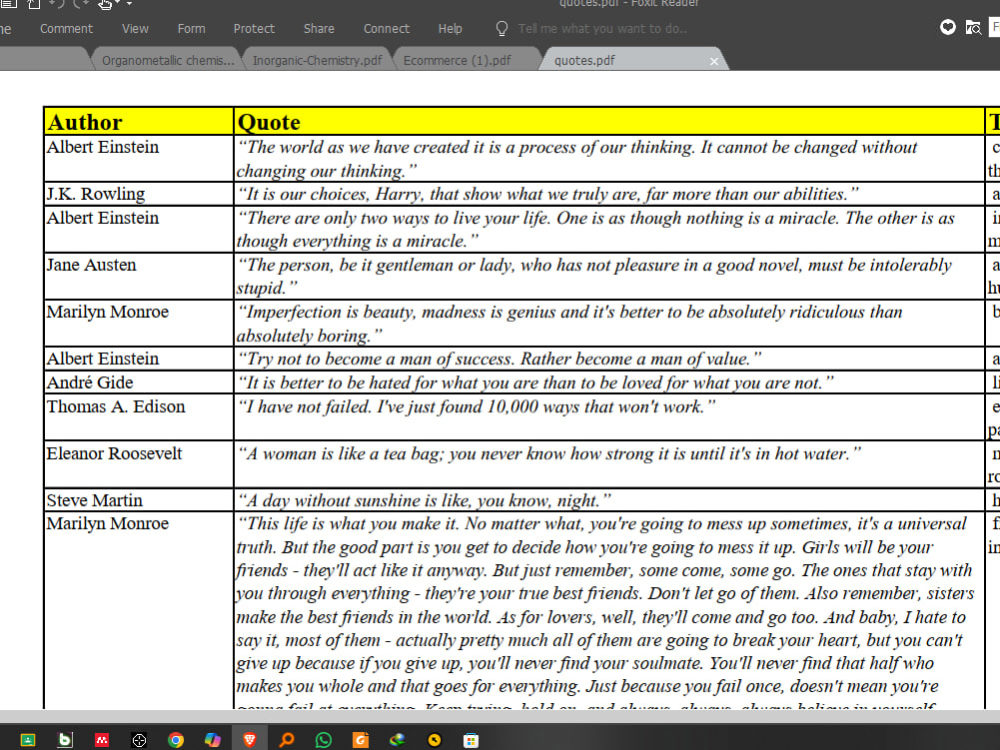The image size is (1000, 750).
Task: Open Google Chrome from the taskbar
Action: pos(176,740)
